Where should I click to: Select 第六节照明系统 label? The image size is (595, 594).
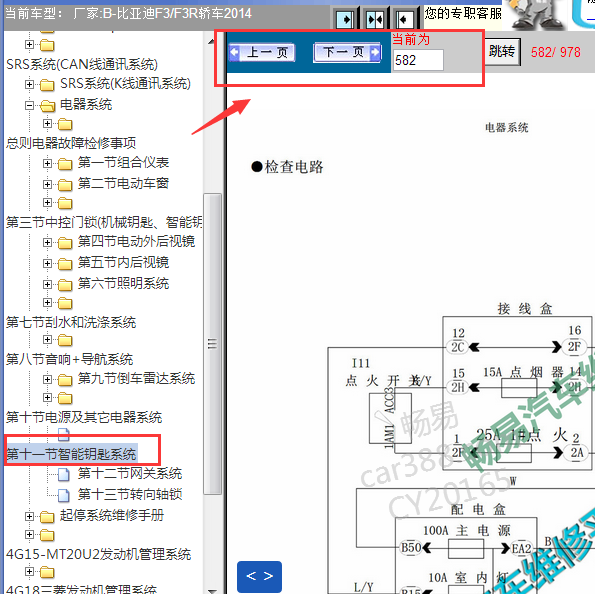click(123, 284)
